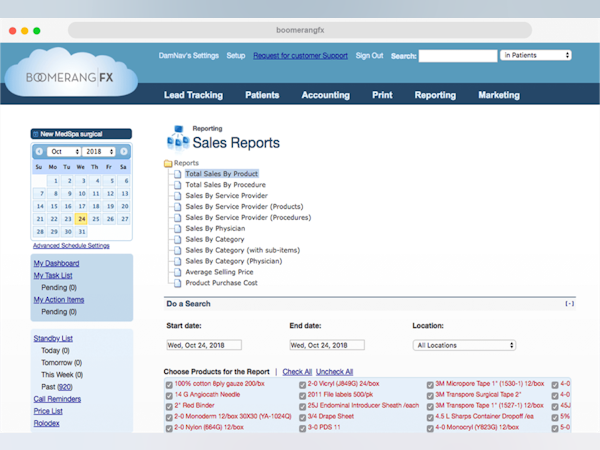This screenshot has width=600, height=450.
Task: Click the BoomerangFX cloud logo
Action: tap(71, 73)
